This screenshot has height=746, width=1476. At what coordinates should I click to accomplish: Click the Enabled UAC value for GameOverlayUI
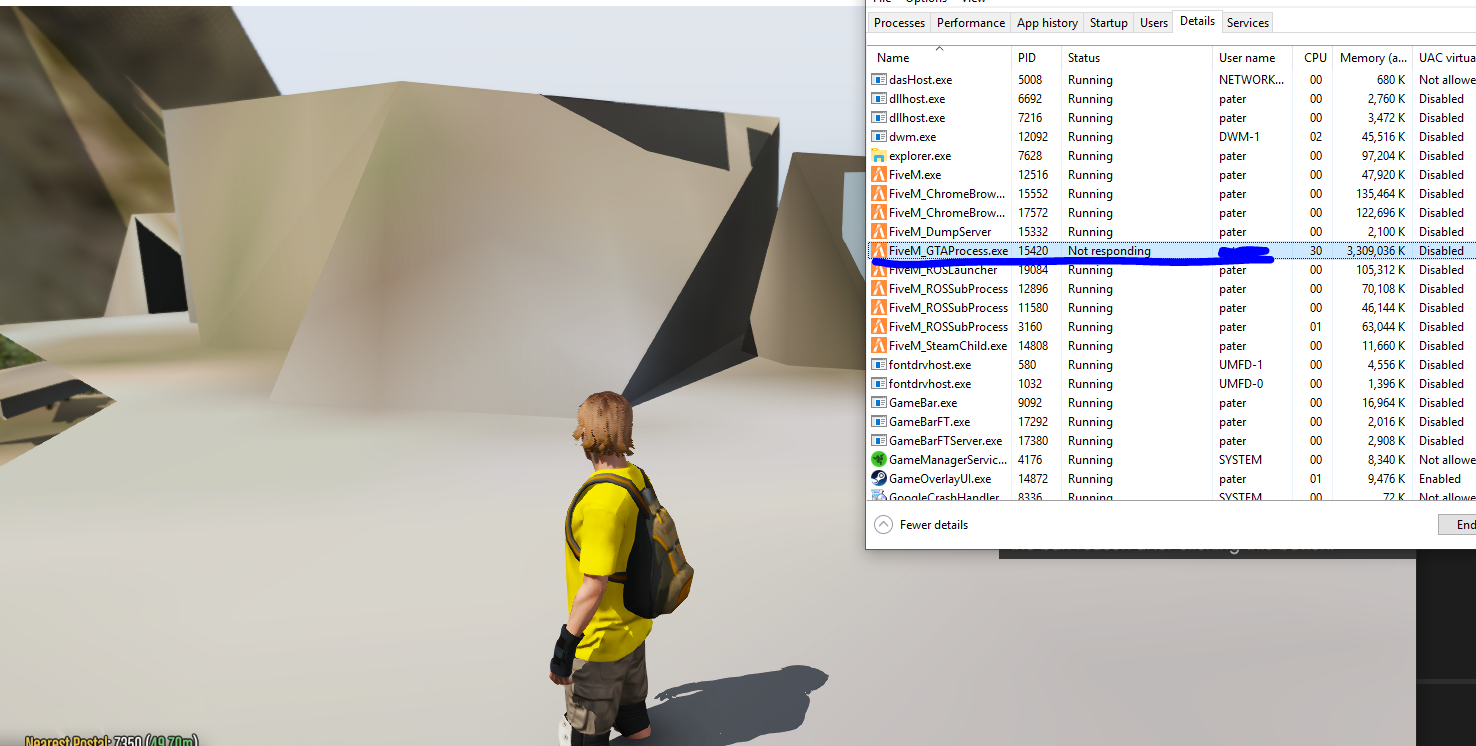point(1440,479)
